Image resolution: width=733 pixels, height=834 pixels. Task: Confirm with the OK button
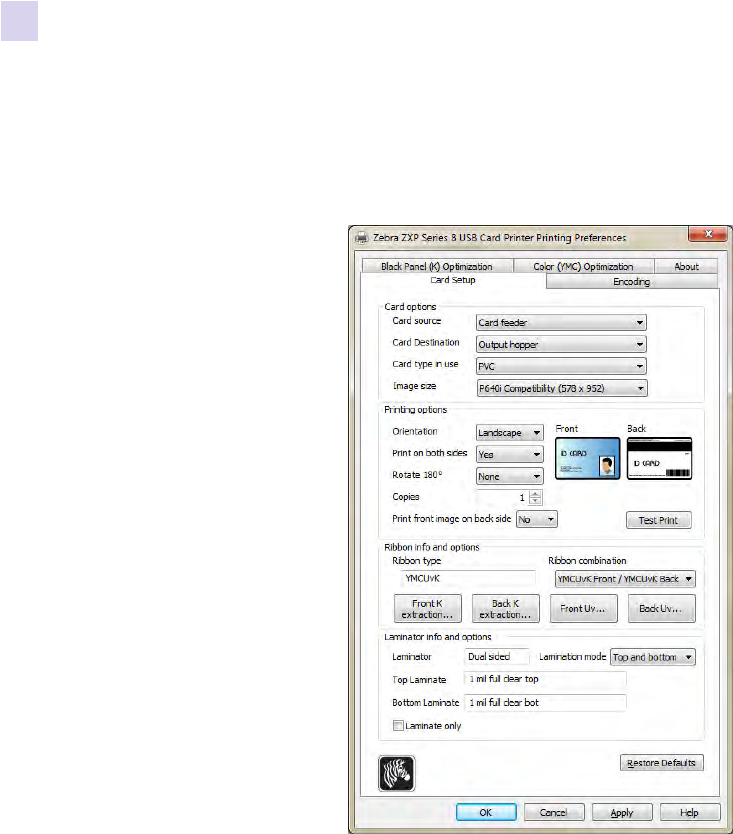tap(486, 812)
